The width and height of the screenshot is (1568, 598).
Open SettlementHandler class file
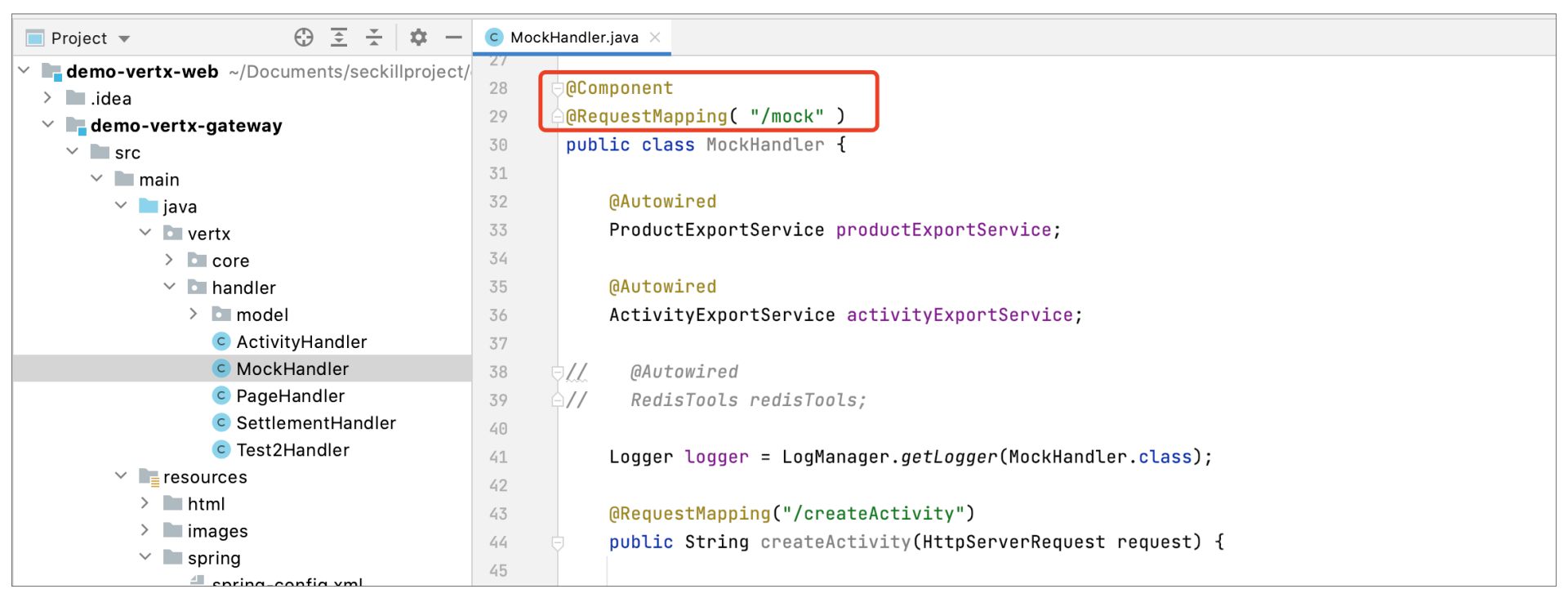pos(315,423)
